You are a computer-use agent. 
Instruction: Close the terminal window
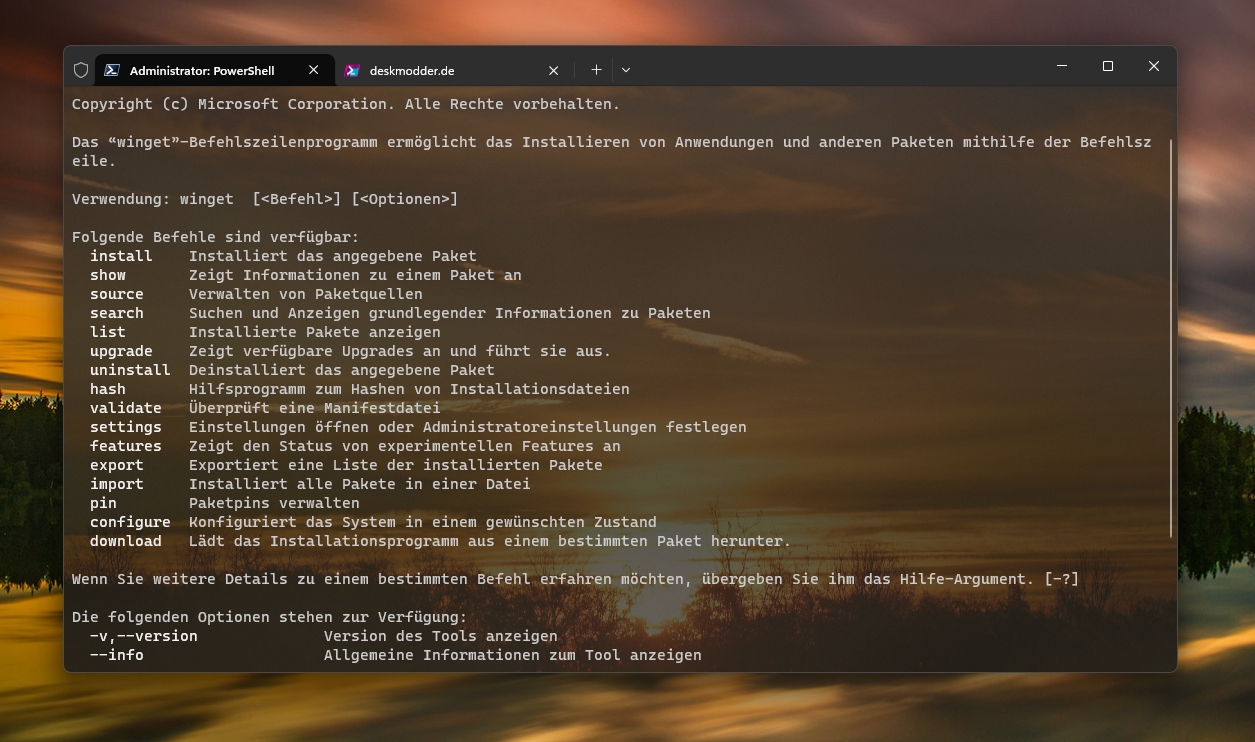click(x=1154, y=66)
